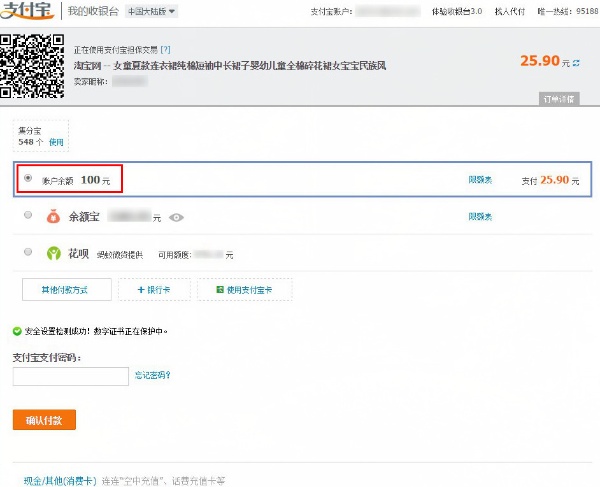Click the 花呗 green icon
600x487 pixels.
[54, 254]
